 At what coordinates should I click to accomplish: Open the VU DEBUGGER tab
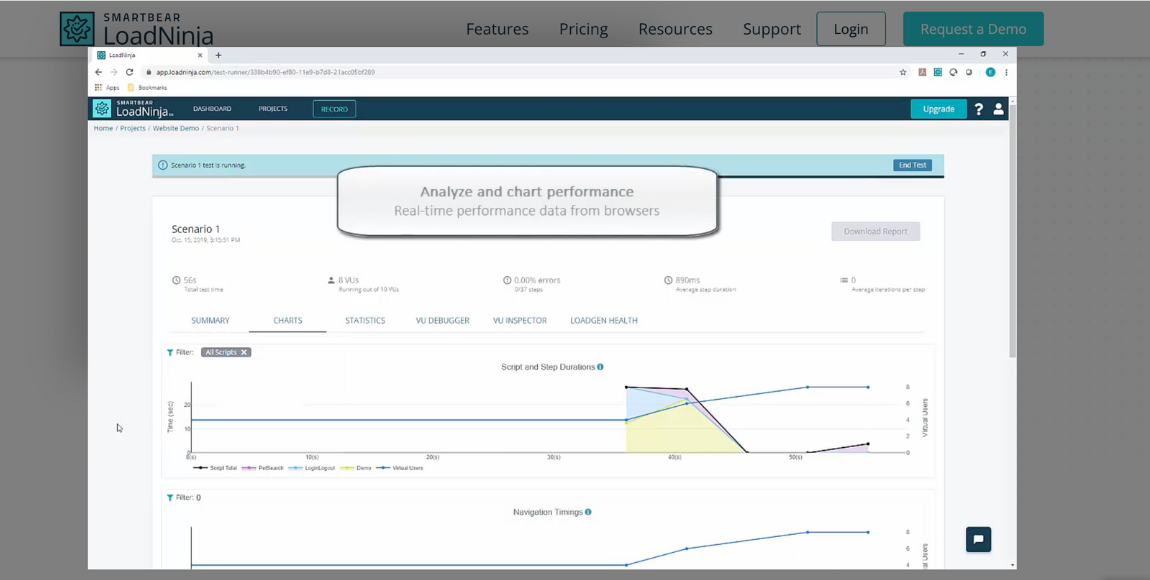tap(442, 320)
